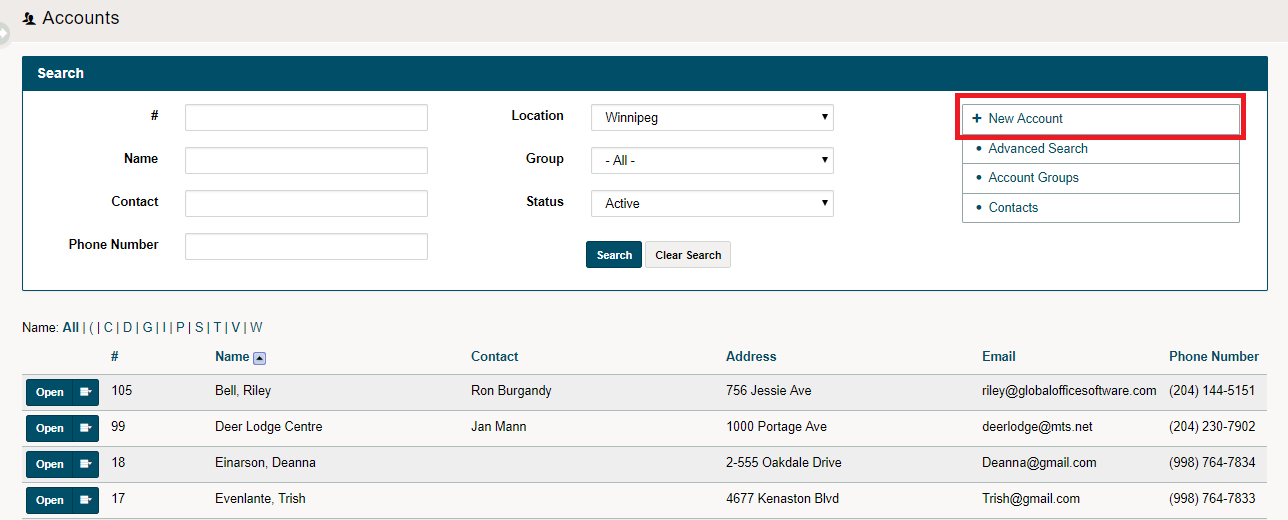Click contact Ron Burgandy
The width and height of the screenshot is (1288, 520).
(511, 391)
